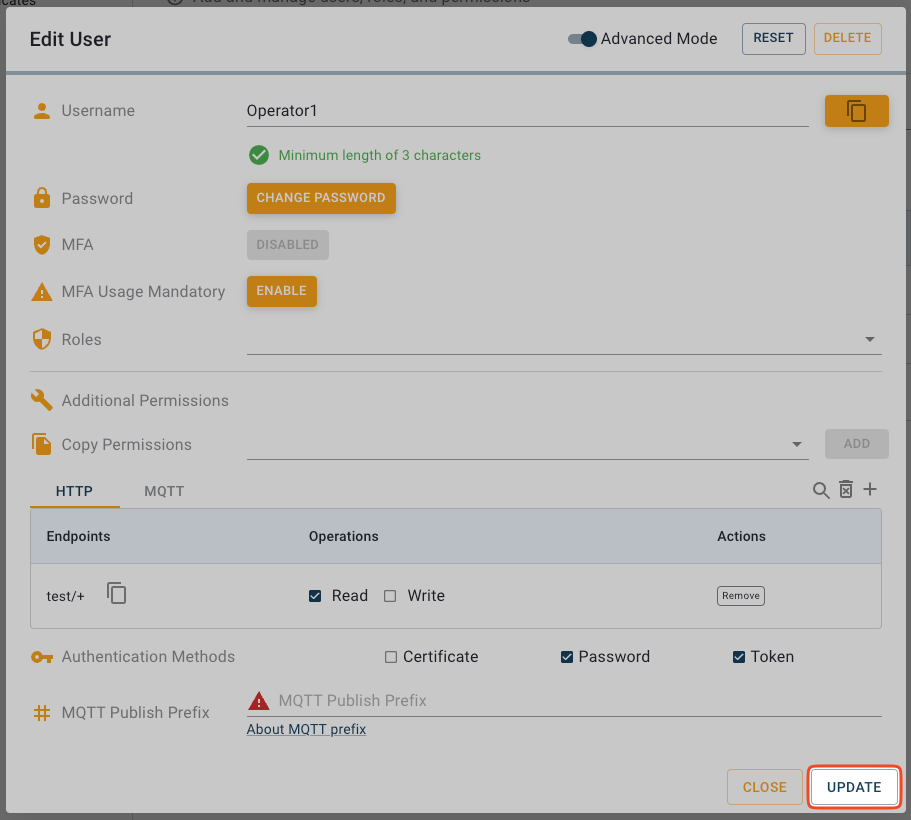Check the Certificate authentication method

click(391, 657)
